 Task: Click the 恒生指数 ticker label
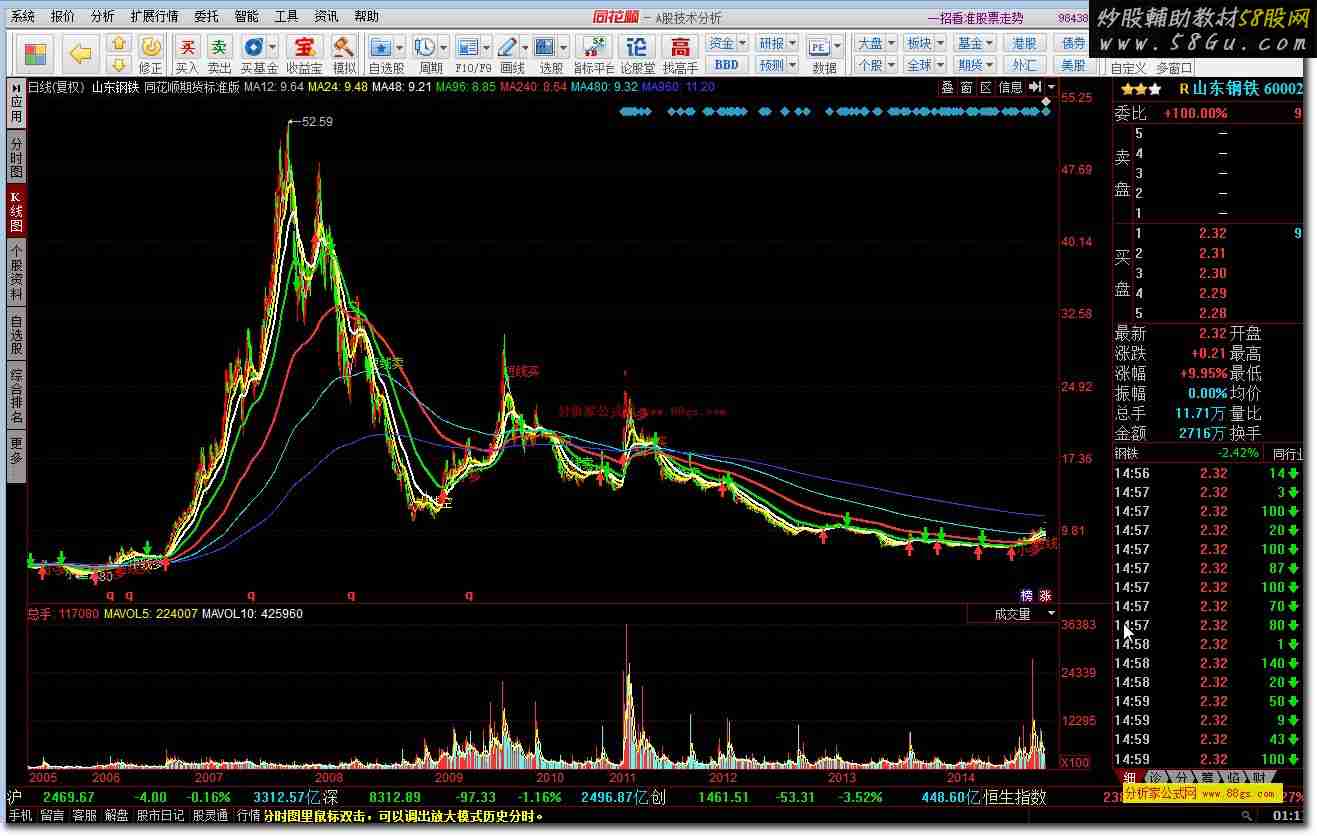point(1015,797)
